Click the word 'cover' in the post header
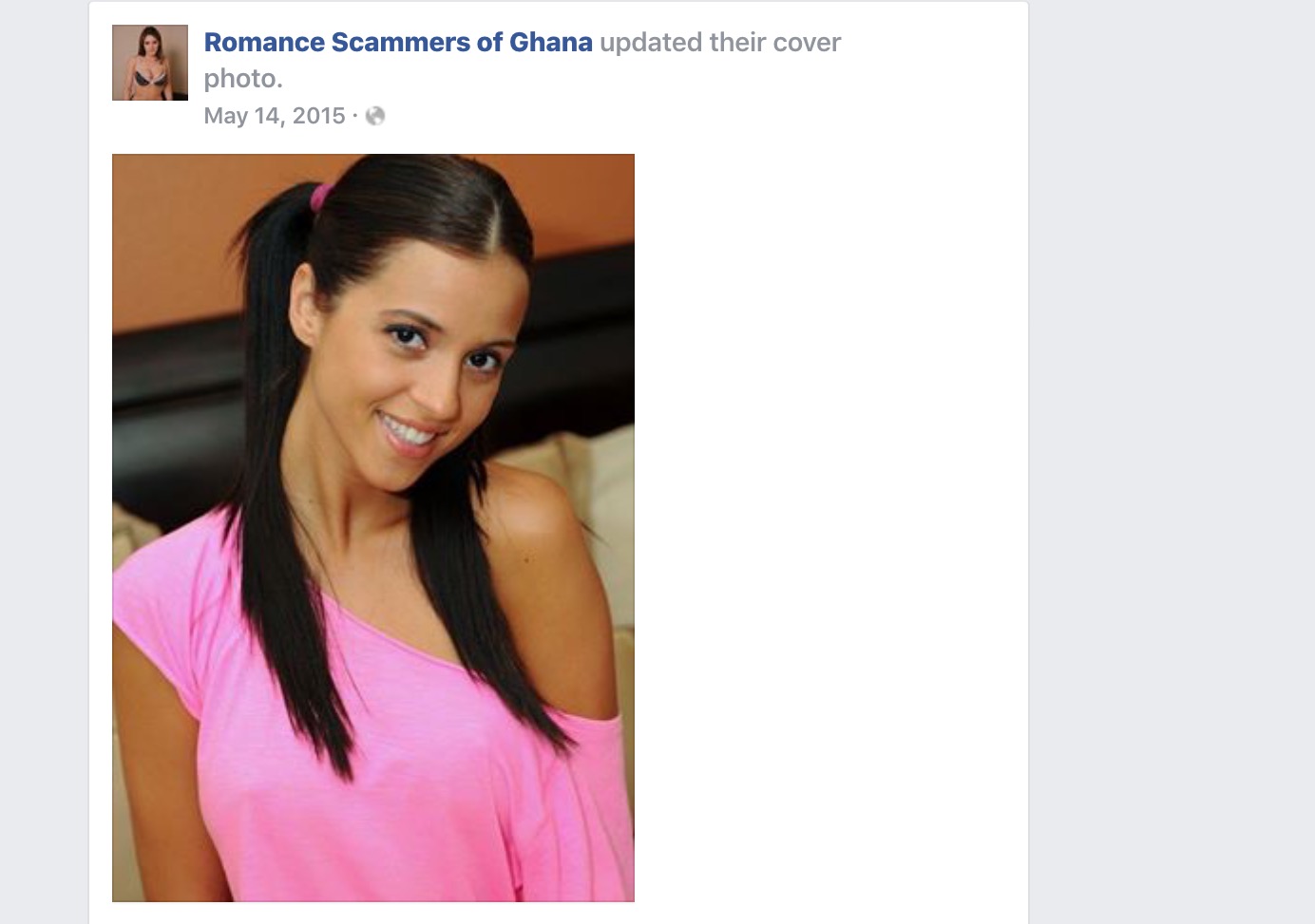This screenshot has width=1315, height=924. (x=808, y=43)
